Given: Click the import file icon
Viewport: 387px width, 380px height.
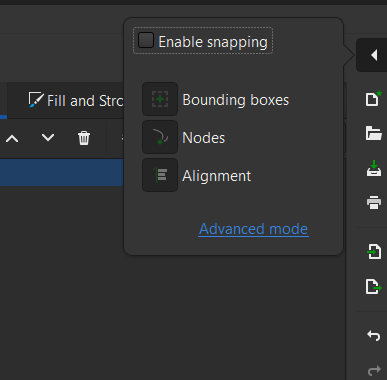Looking at the screenshot, I should (x=374, y=251).
